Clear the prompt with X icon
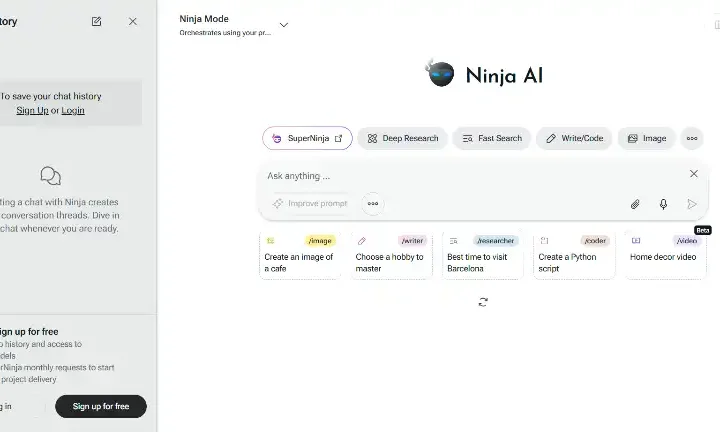The image size is (720, 432). (x=694, y=174)
